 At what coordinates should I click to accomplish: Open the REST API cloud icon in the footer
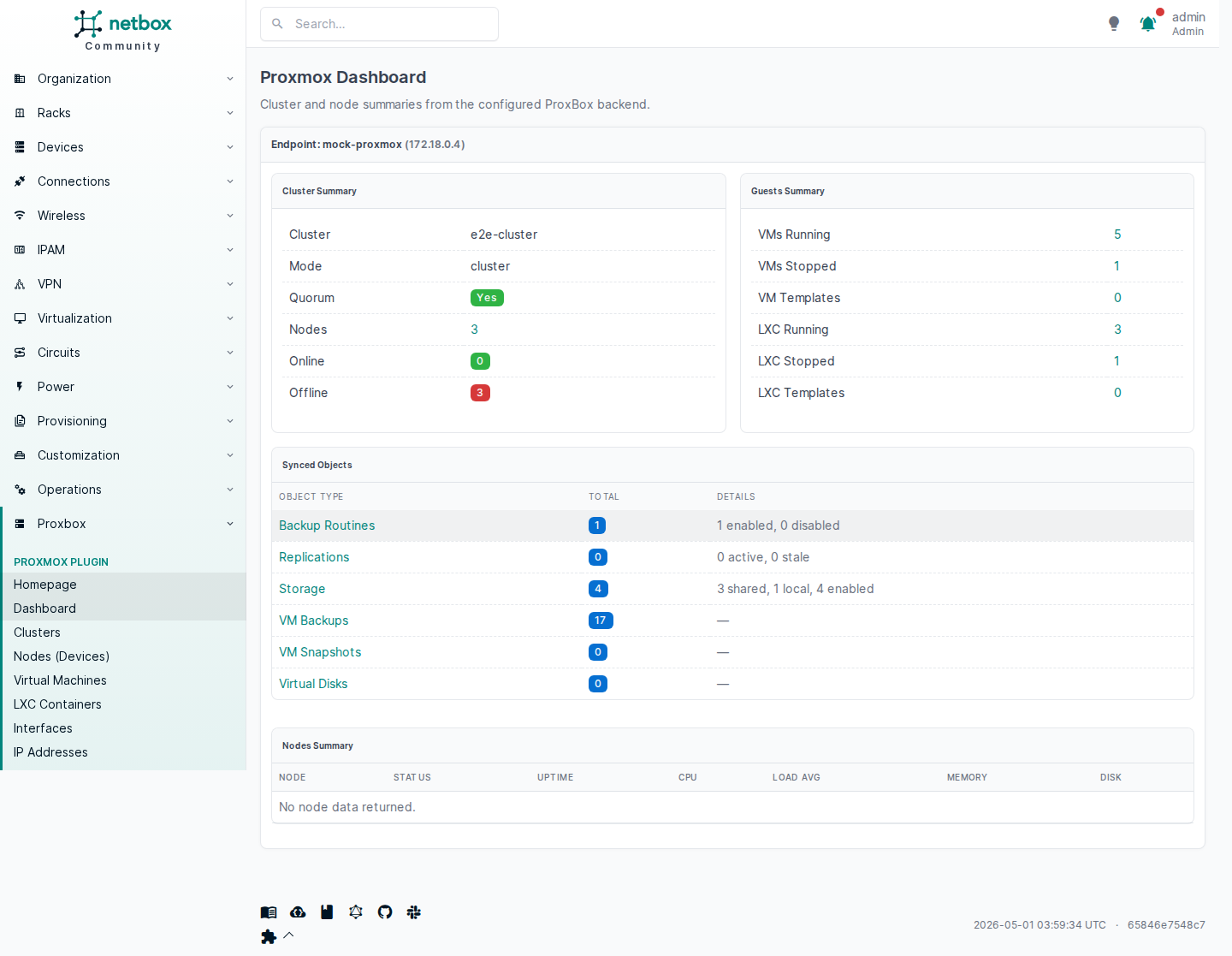coord(298,912)
